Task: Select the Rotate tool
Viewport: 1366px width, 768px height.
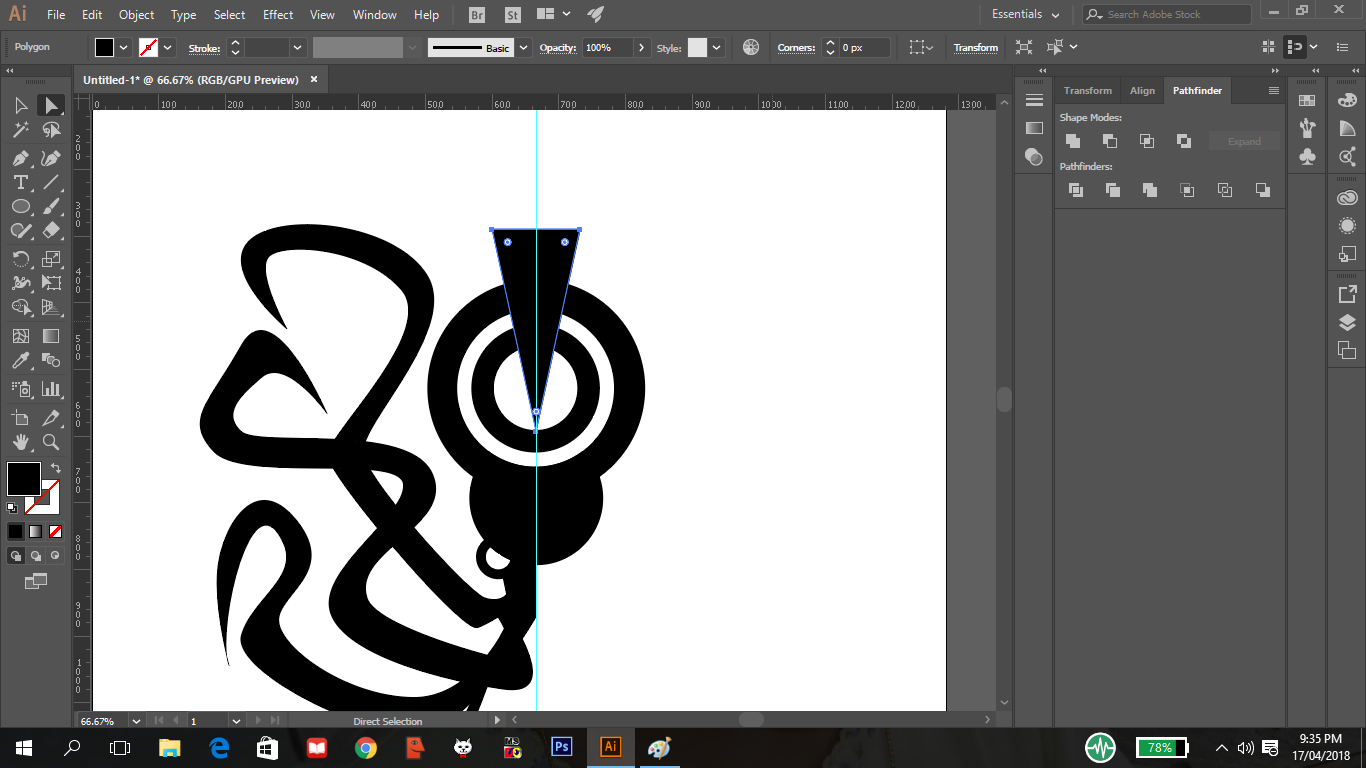Action: pos(20,259)
